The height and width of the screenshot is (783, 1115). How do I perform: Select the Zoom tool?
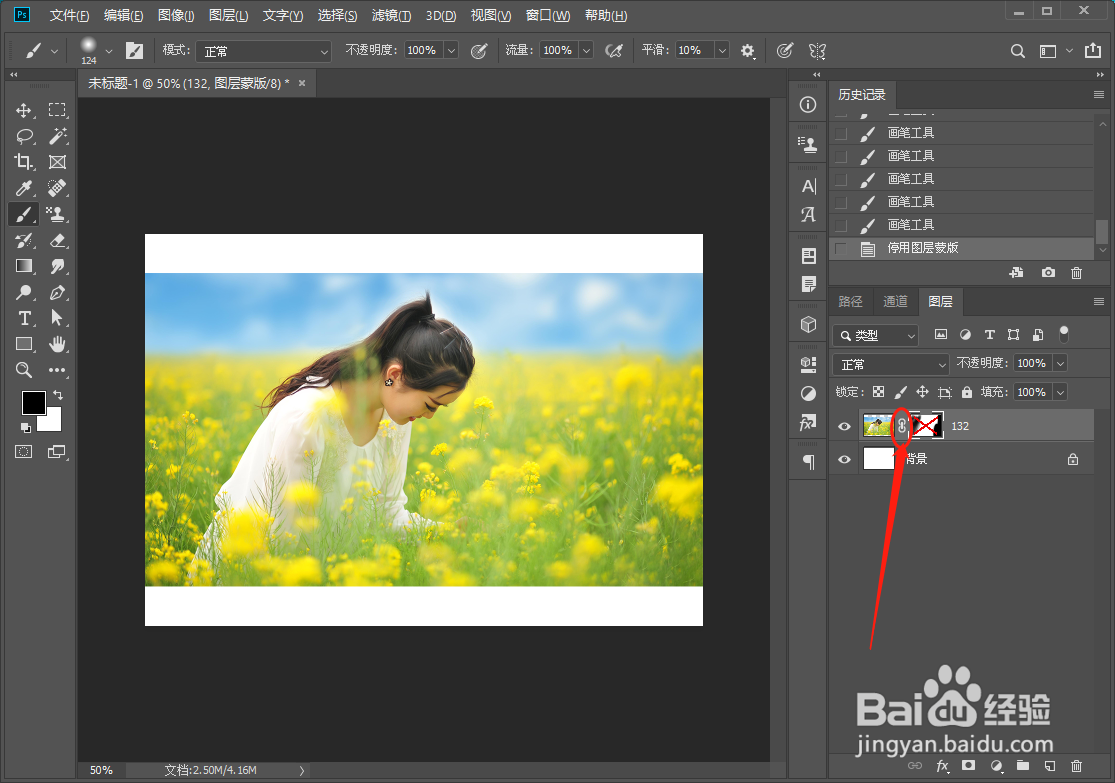pos(23,370)
